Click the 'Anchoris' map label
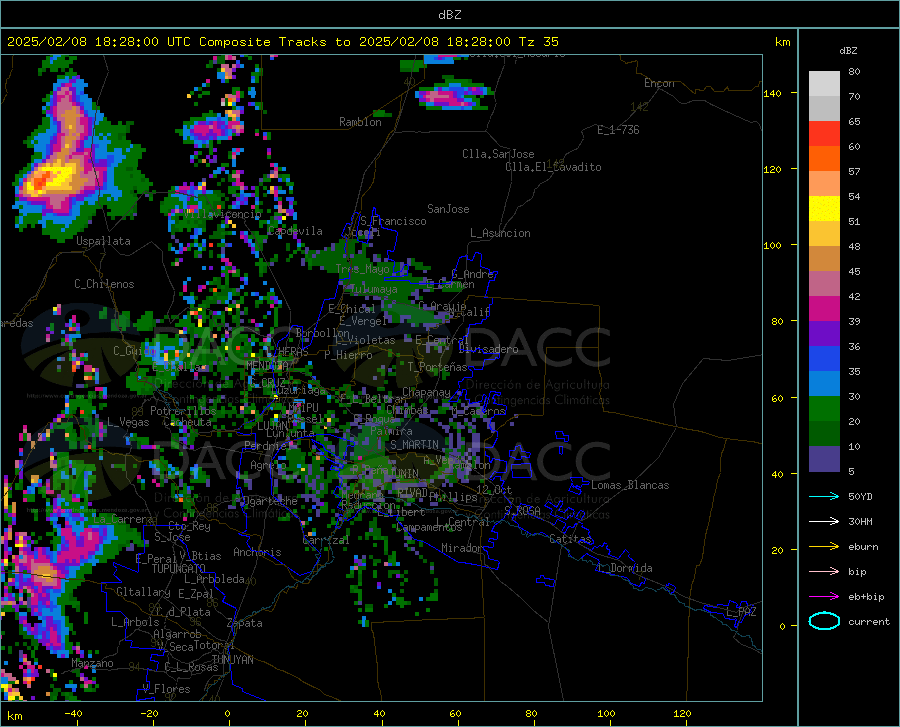The image size is (900, 727). tap(257, 552)
